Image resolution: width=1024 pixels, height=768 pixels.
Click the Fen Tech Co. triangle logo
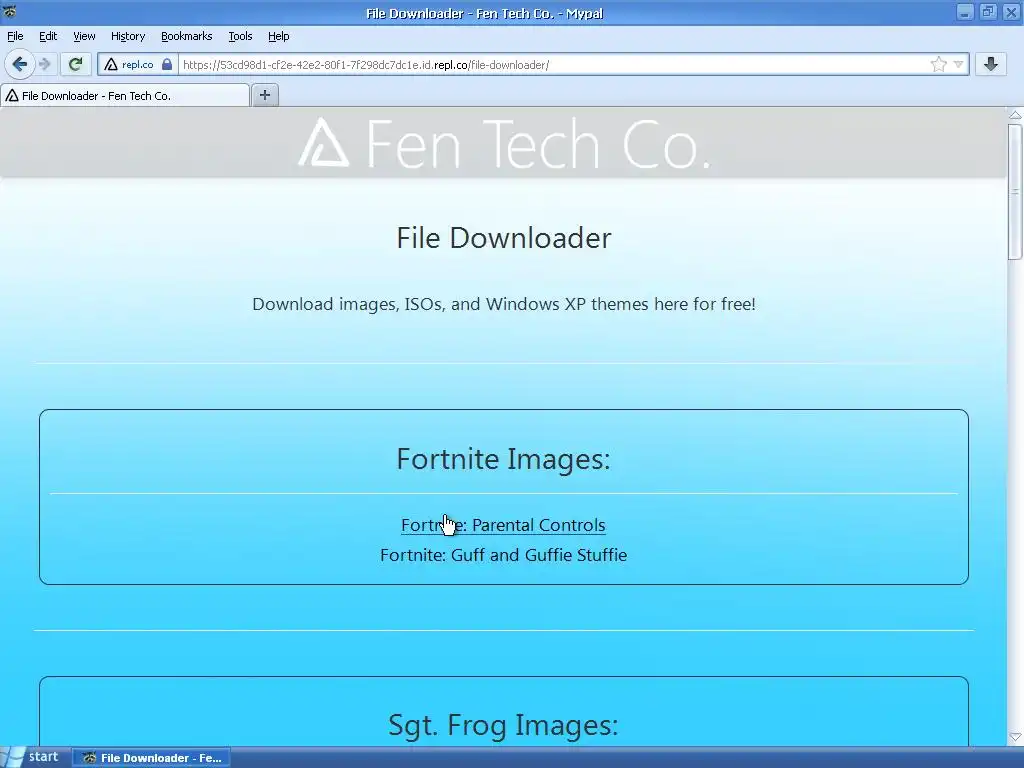323,143
